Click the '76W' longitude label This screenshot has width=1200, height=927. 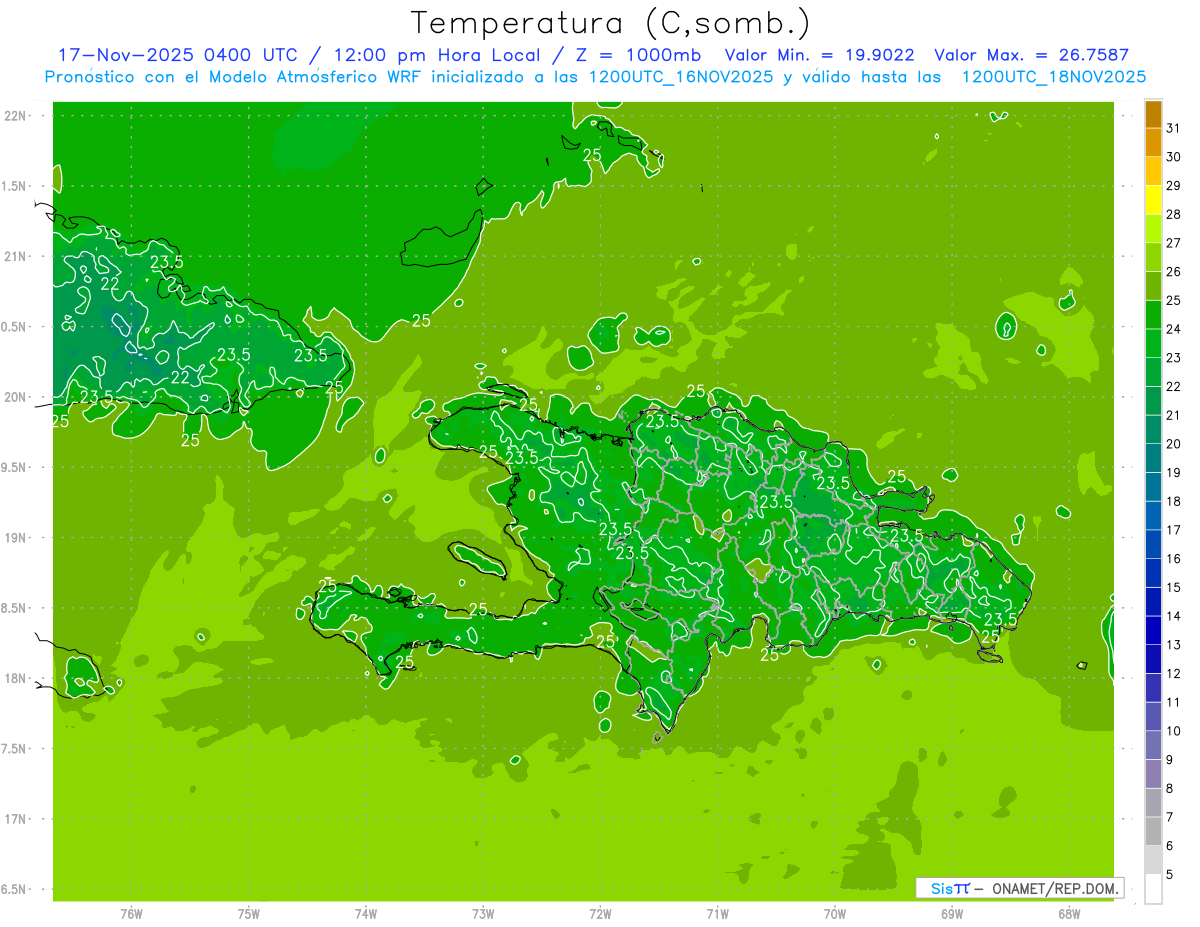click(x=131, y=913)
